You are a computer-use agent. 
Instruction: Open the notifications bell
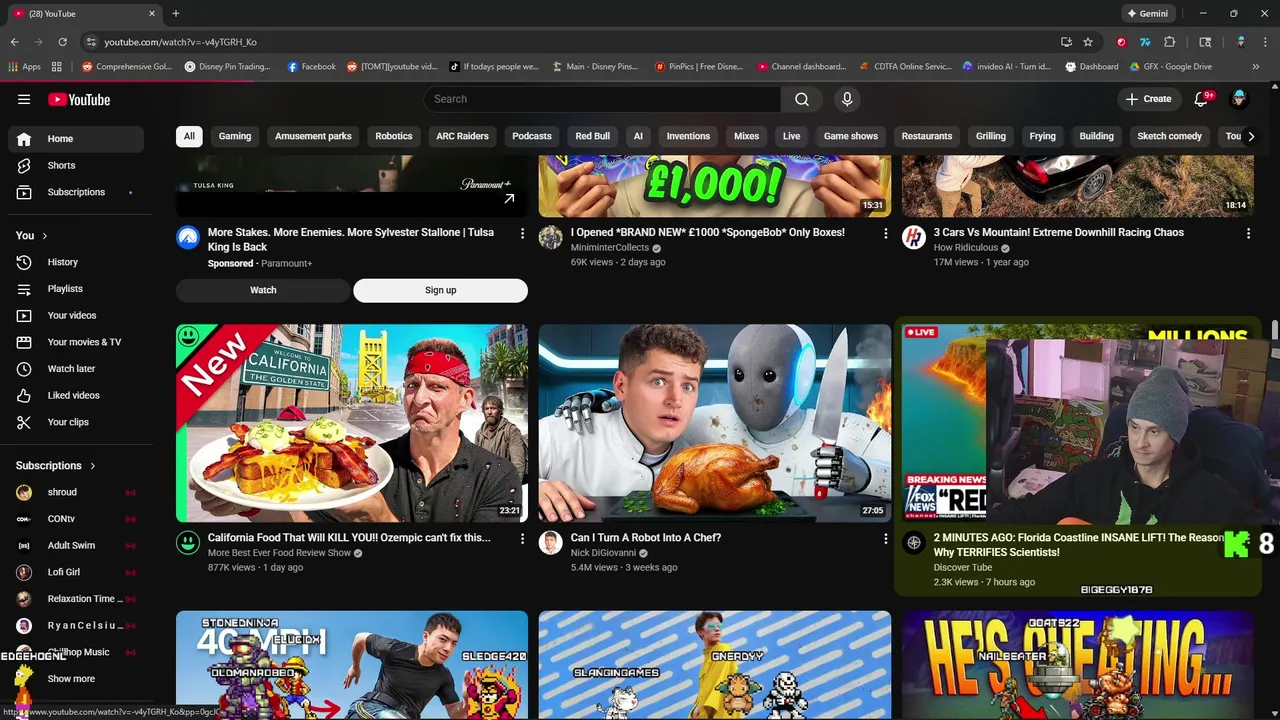tap(1202, 99)
